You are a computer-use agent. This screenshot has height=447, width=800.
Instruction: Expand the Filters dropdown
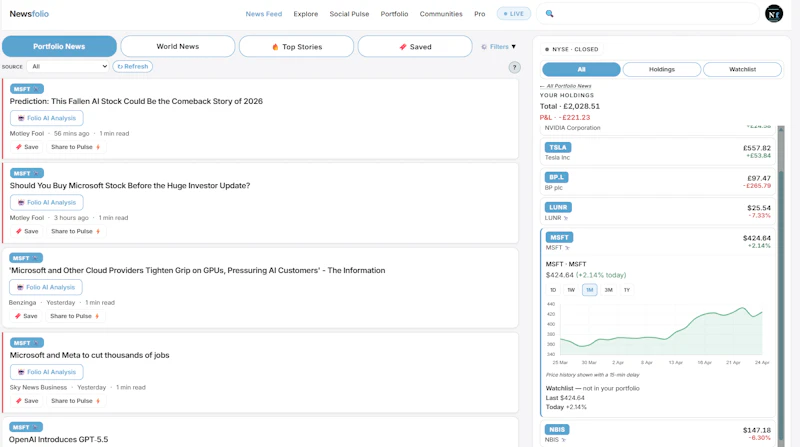[x=498, y=46]
